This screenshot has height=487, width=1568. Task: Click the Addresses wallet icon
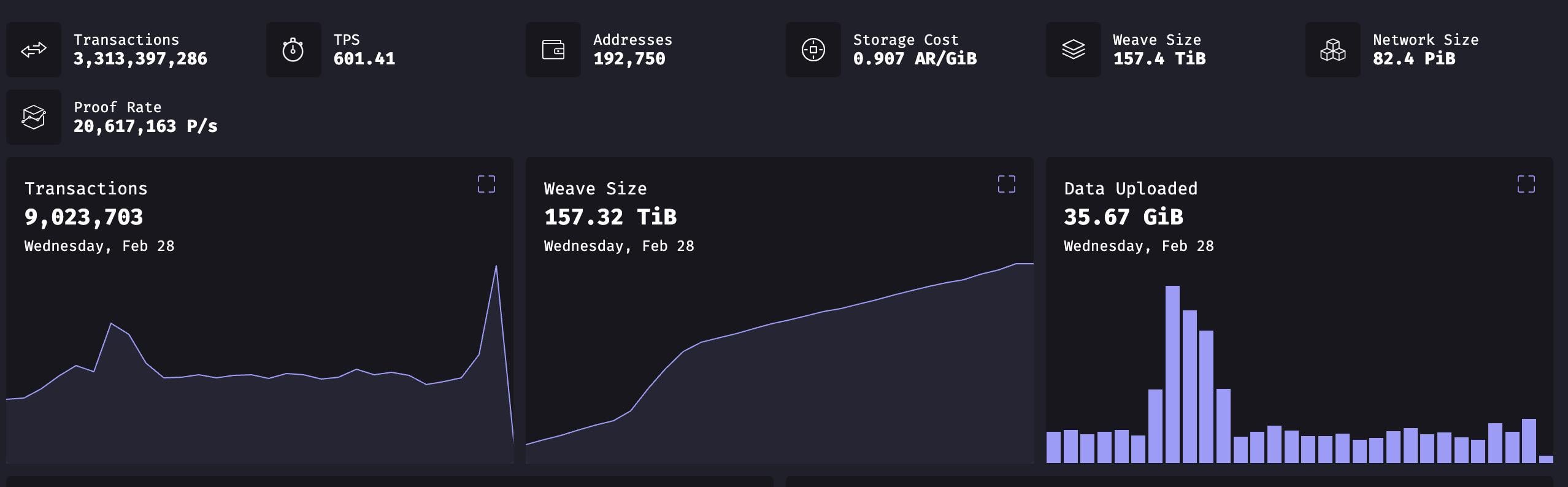[x=553, y=50]
